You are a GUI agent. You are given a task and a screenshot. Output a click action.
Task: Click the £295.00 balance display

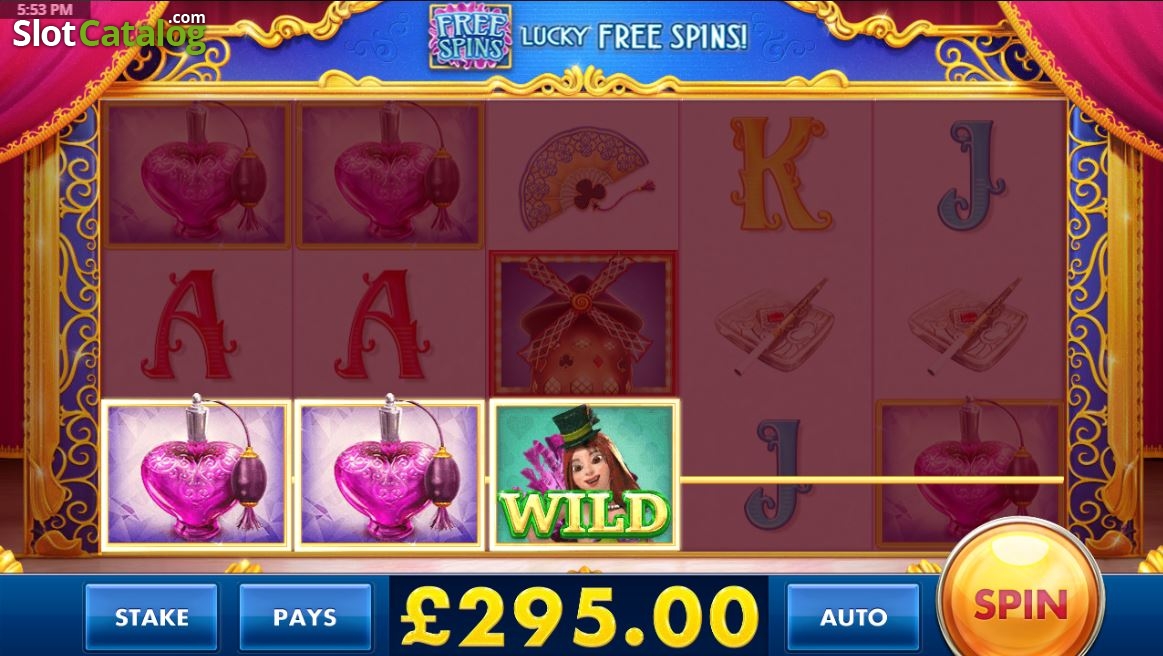coord(579,617)
